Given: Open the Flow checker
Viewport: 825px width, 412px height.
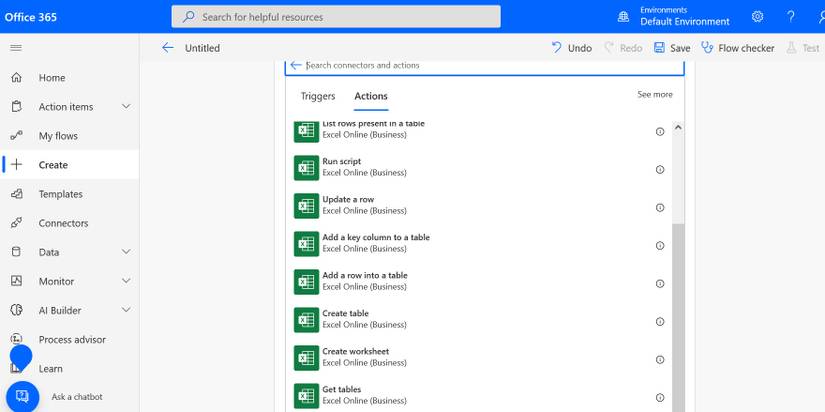Looking at the screenshot, I should 738,48.
